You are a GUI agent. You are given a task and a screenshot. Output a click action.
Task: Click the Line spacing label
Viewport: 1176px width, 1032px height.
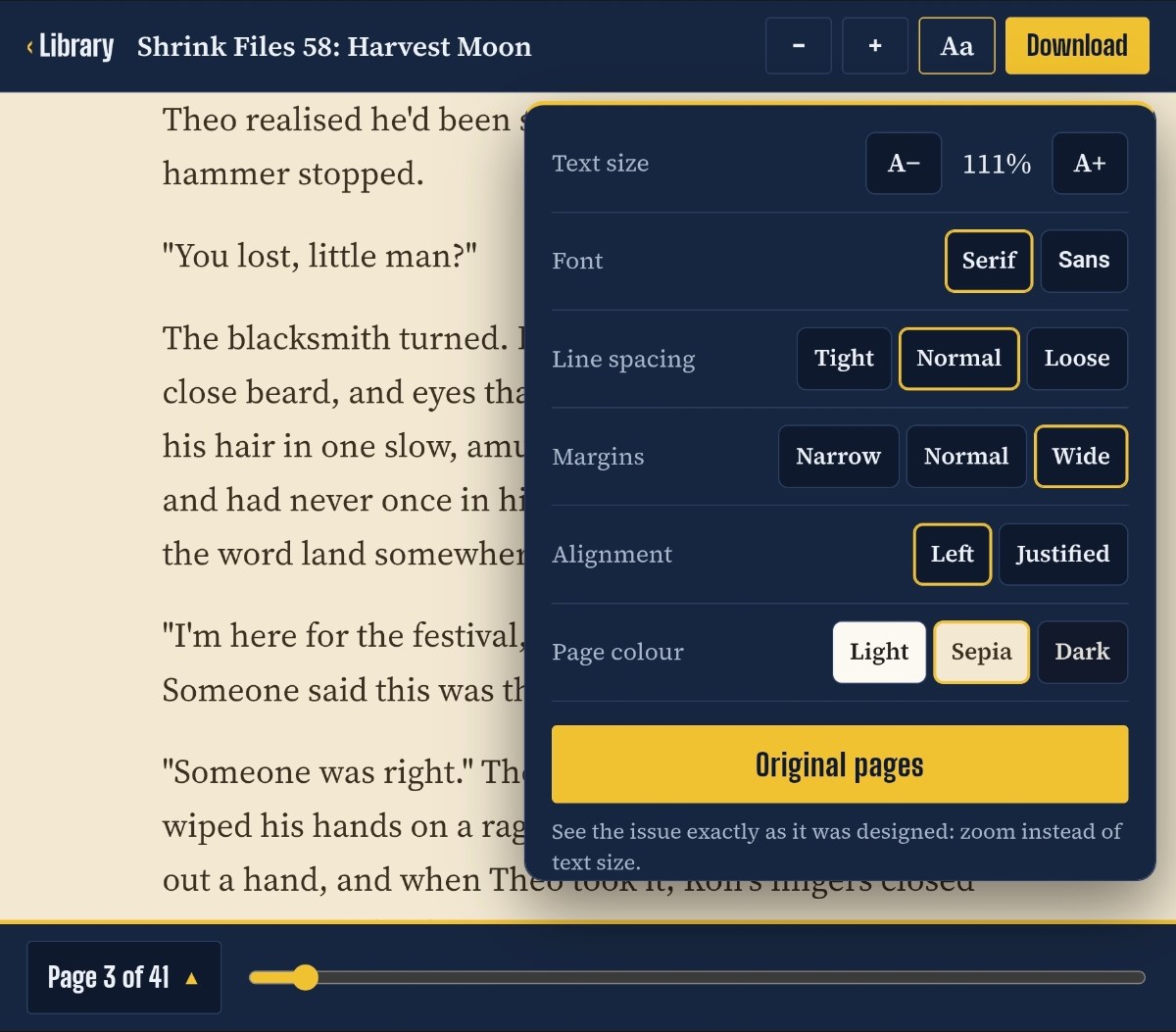(623, 360)
